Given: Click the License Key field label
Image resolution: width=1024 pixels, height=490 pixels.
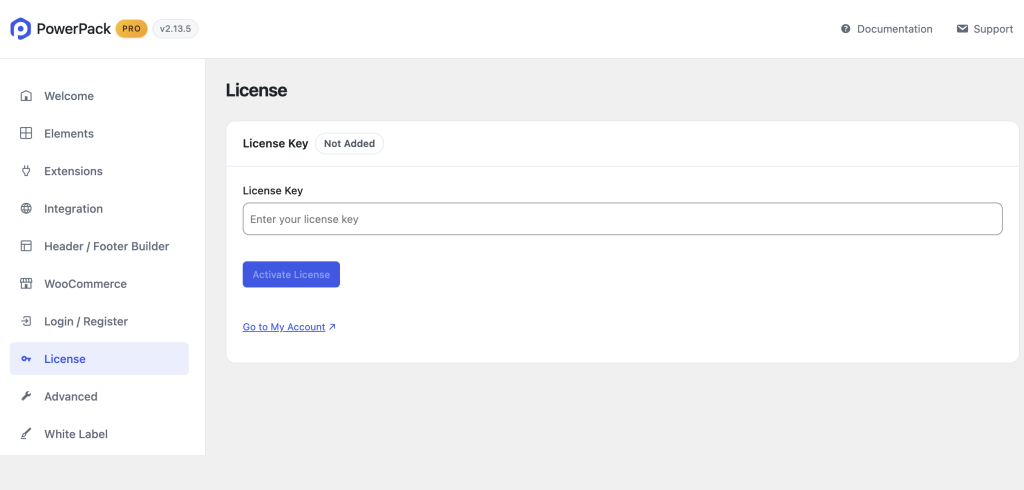Looking at the screenshot, I should (x=273, y=191).
